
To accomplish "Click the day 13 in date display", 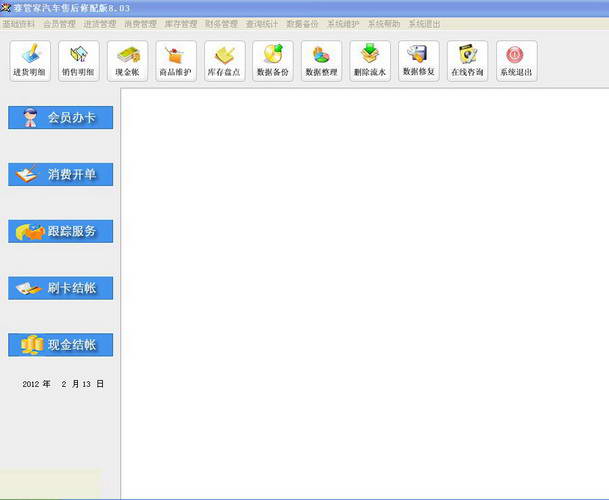I will click(86, 384).
